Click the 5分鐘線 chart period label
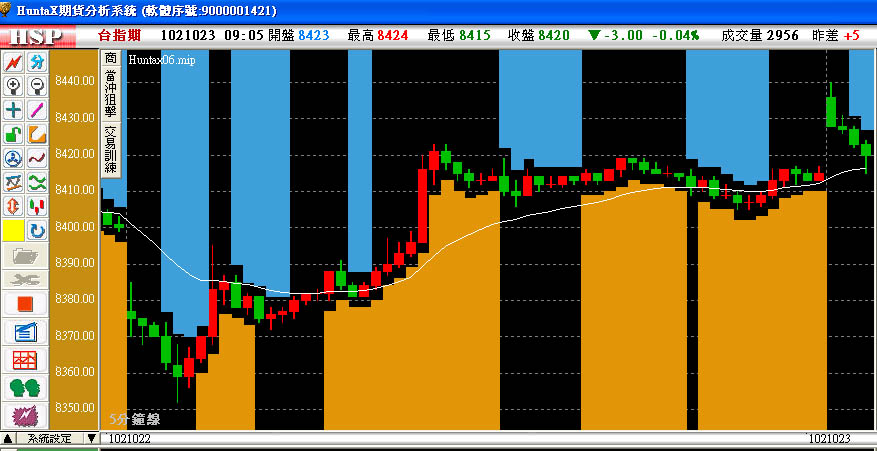 [135, 419]
